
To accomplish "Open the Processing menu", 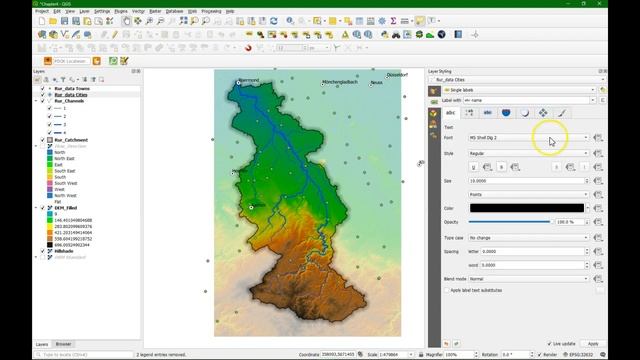I will point(211,11).
